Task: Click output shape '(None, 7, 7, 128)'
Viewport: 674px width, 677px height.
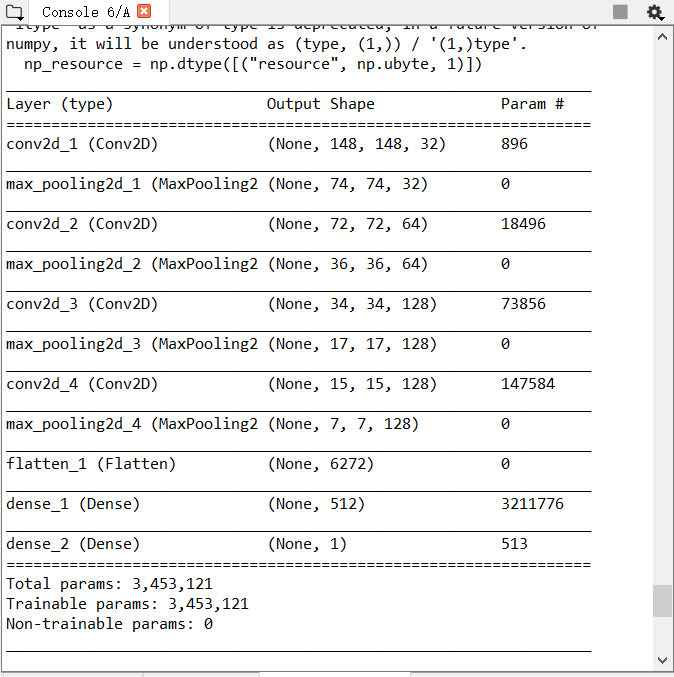Action: (x=343, y=424)
